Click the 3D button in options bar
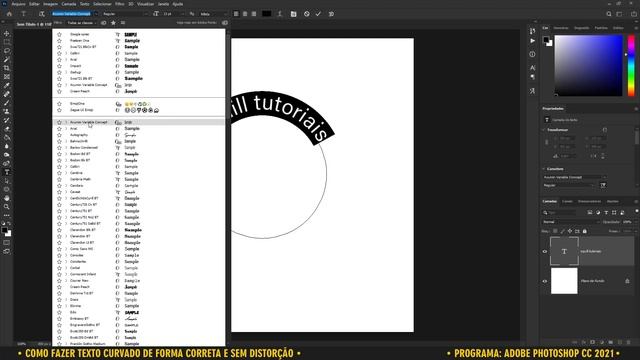640x360 pixels. pos(331,14)
